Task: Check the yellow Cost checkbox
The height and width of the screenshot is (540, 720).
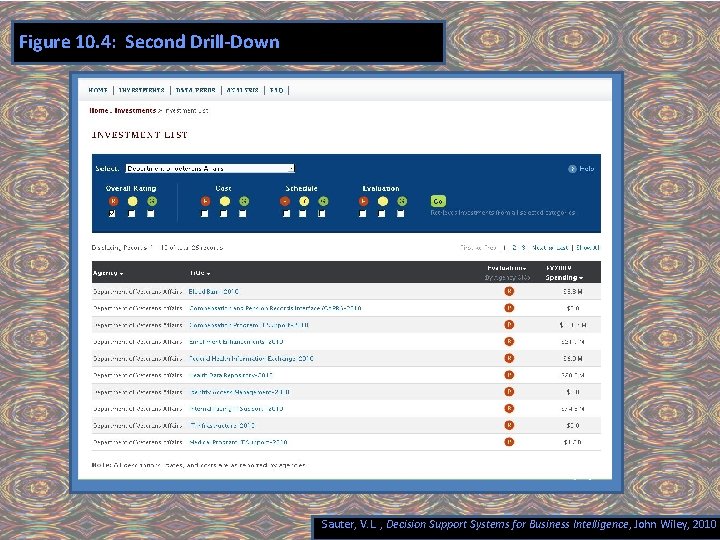Action: (224, 214)
